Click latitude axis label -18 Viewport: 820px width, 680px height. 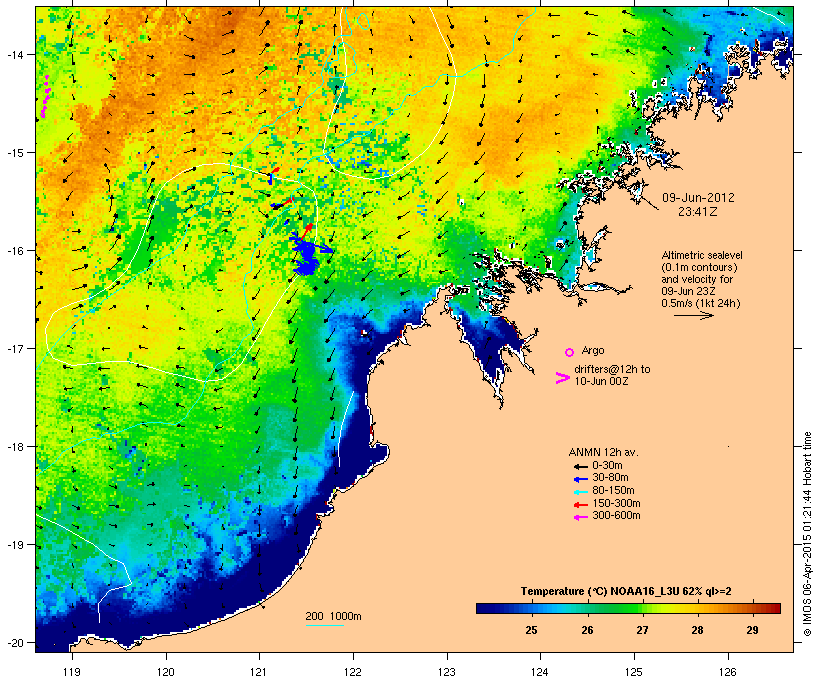(x=14, y=447)
